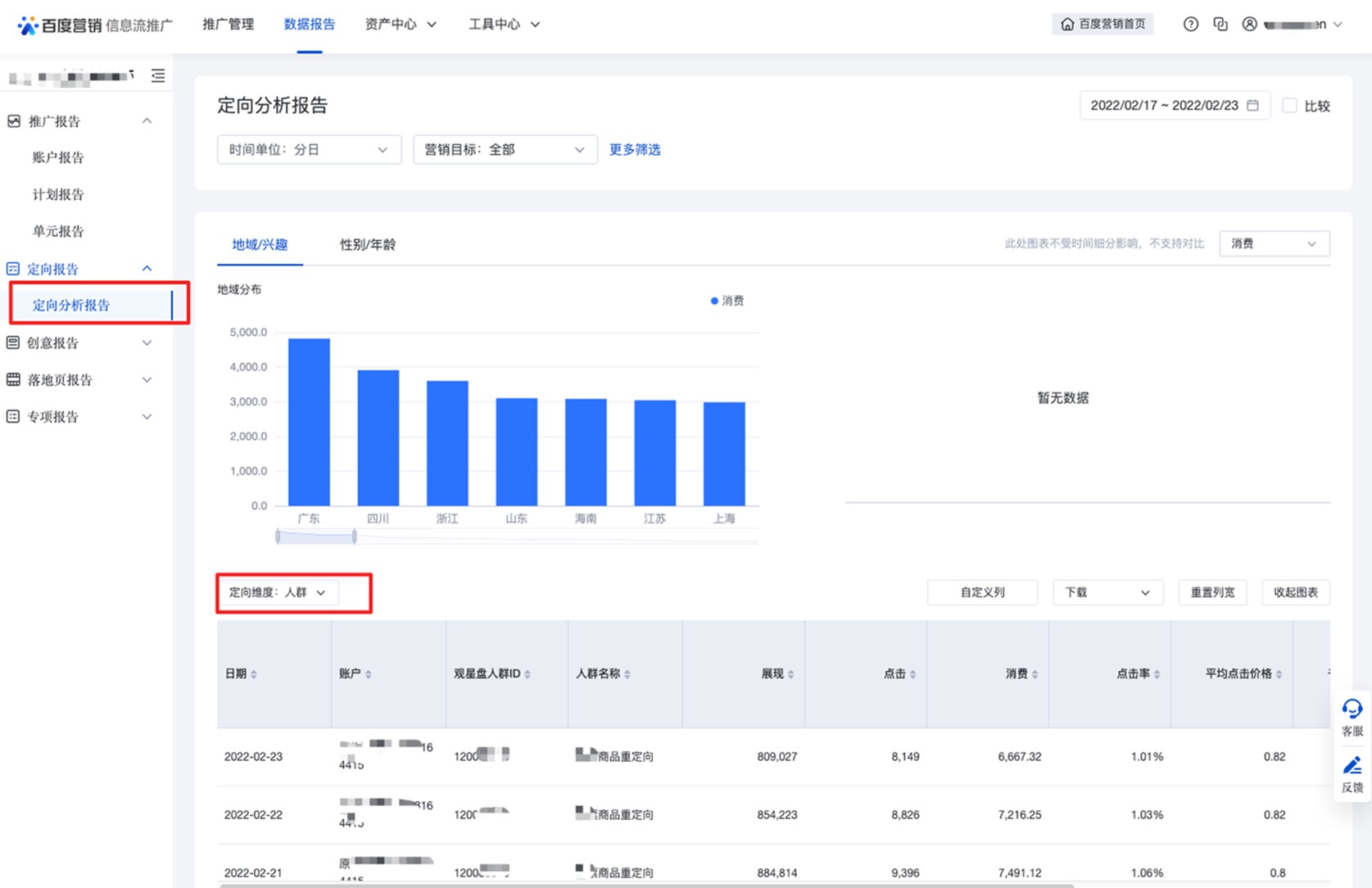Click the chart's region range slider handle
The height and width of the screenshot is (888, 1372).
pyautogui.click(x=354, y=537)
